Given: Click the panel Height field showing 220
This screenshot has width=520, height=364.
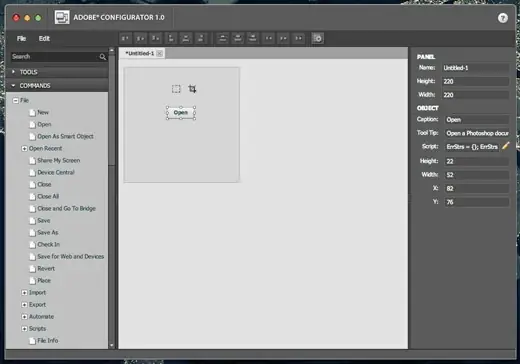Looking at the screenshot, I should [475, 82].
